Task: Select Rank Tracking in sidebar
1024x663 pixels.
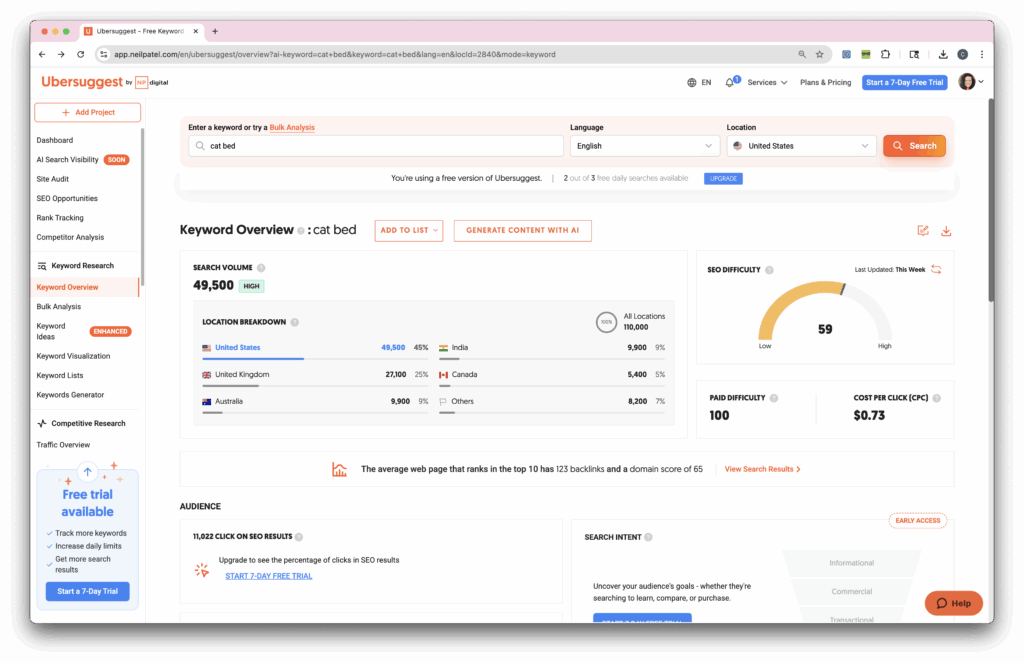Action: 60,218
